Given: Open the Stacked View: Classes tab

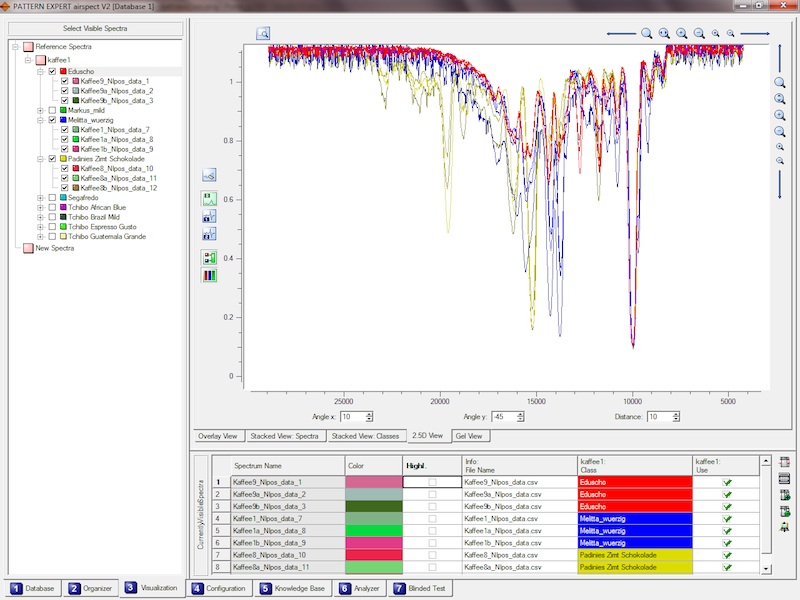Looking at the screenshot, I should pyautogui.click(x=365, y=436).
